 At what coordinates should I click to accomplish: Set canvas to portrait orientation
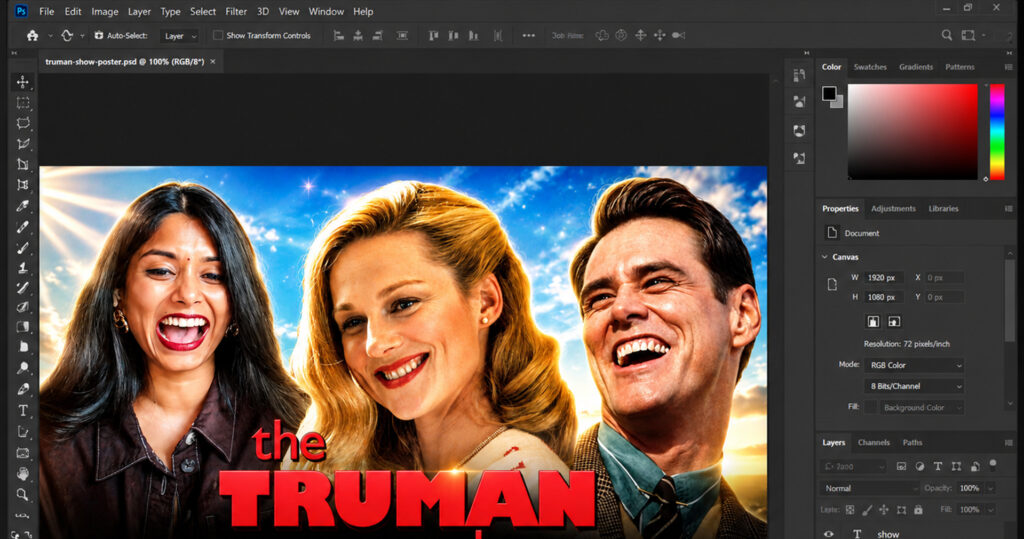point(873,321)
